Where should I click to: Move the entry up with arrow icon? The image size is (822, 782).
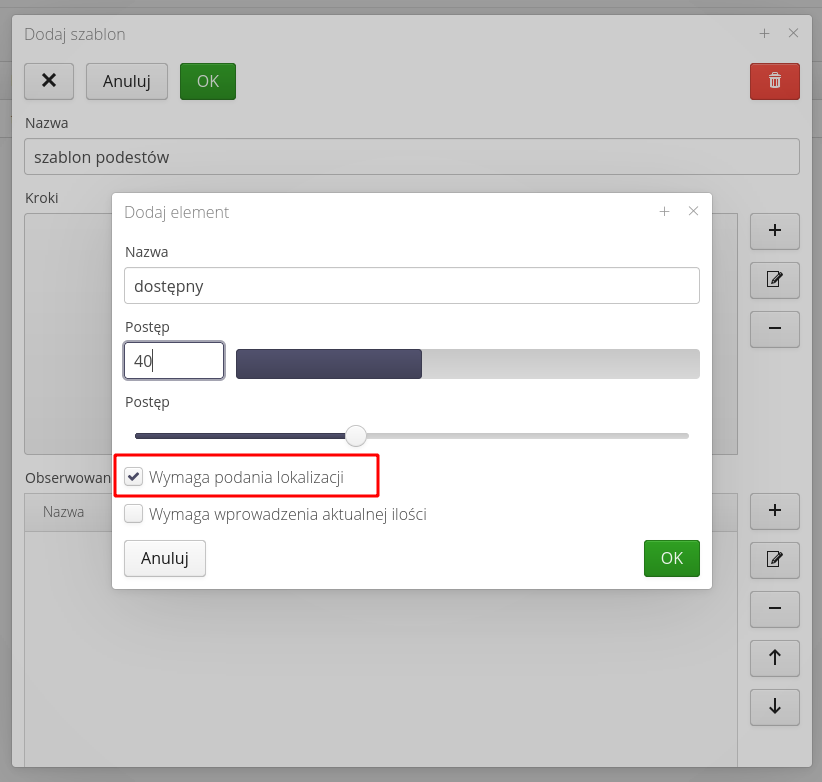click(x=774, y=658)
